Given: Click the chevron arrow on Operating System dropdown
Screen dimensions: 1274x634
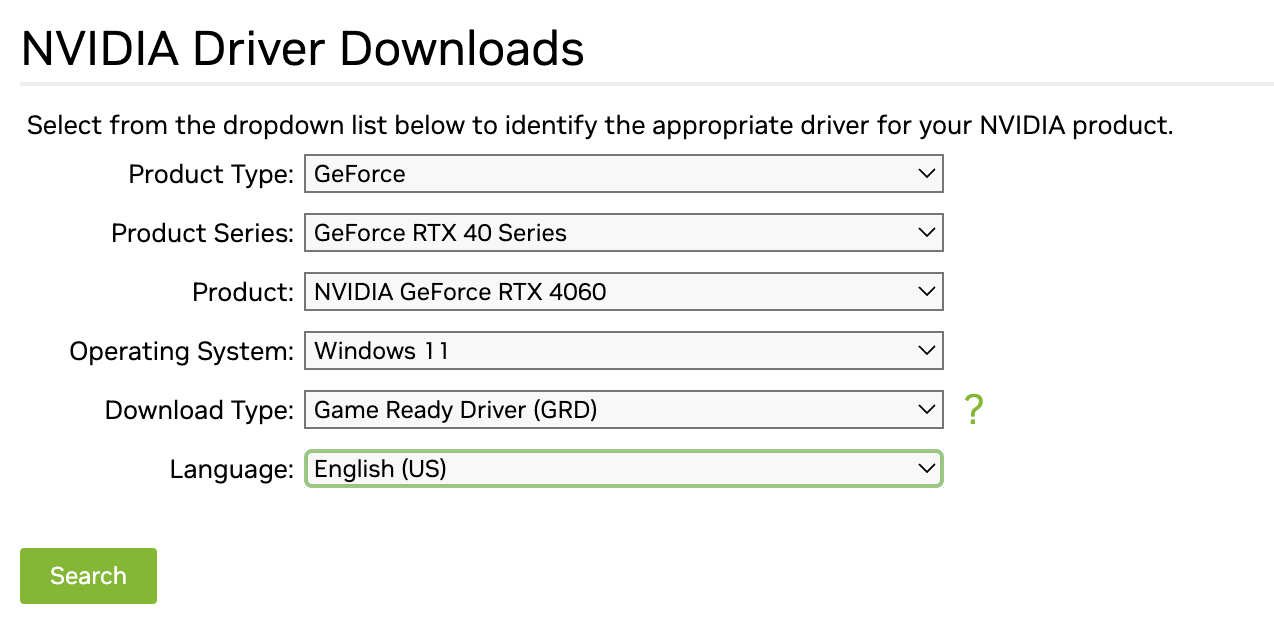Looking at the screenshot, I should (x=925, y=351).
